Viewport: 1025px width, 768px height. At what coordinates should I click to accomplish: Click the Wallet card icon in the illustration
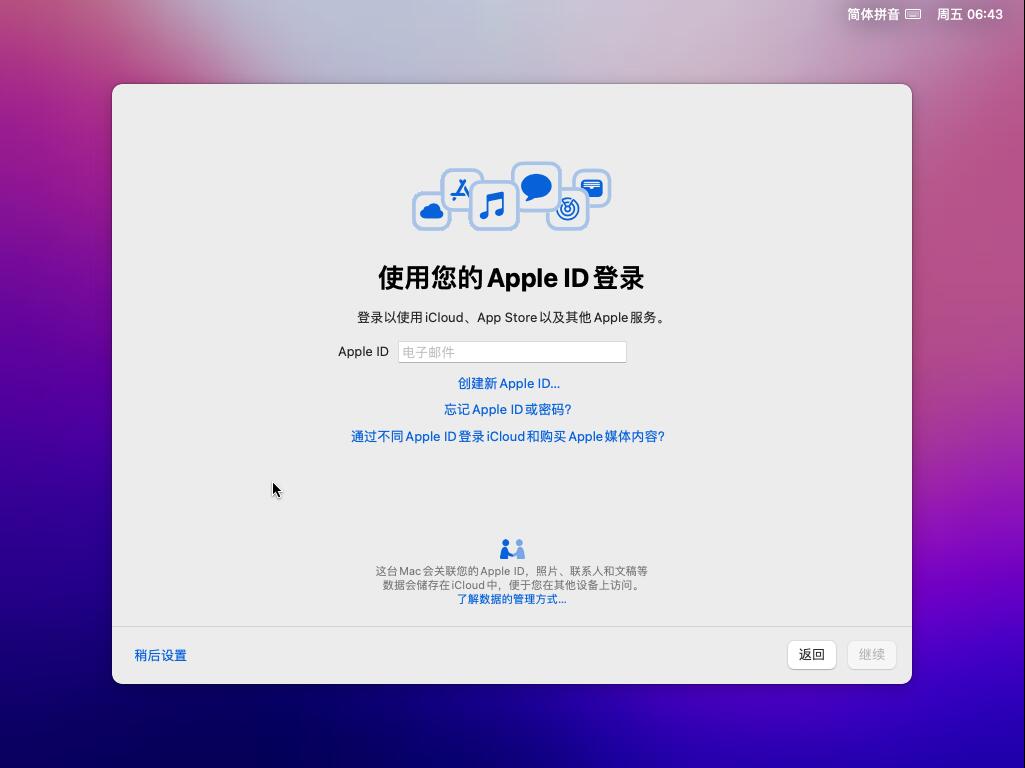pyautogui.click(x=591, y=186)
